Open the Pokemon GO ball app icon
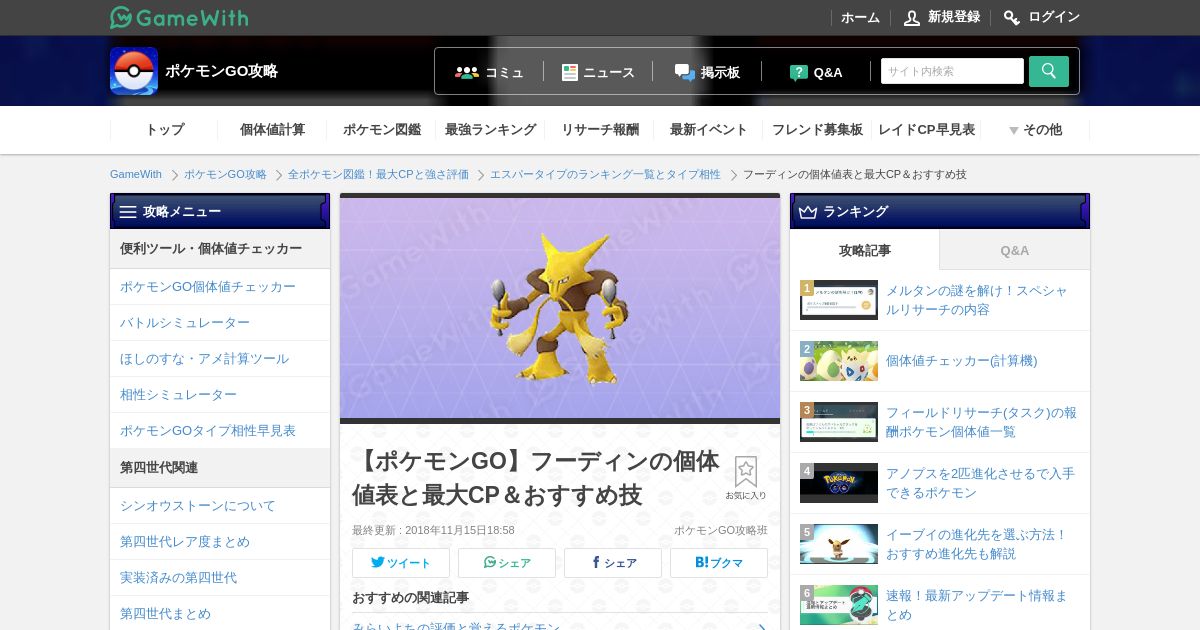The image size is (1200, 630). coord(134,71)
